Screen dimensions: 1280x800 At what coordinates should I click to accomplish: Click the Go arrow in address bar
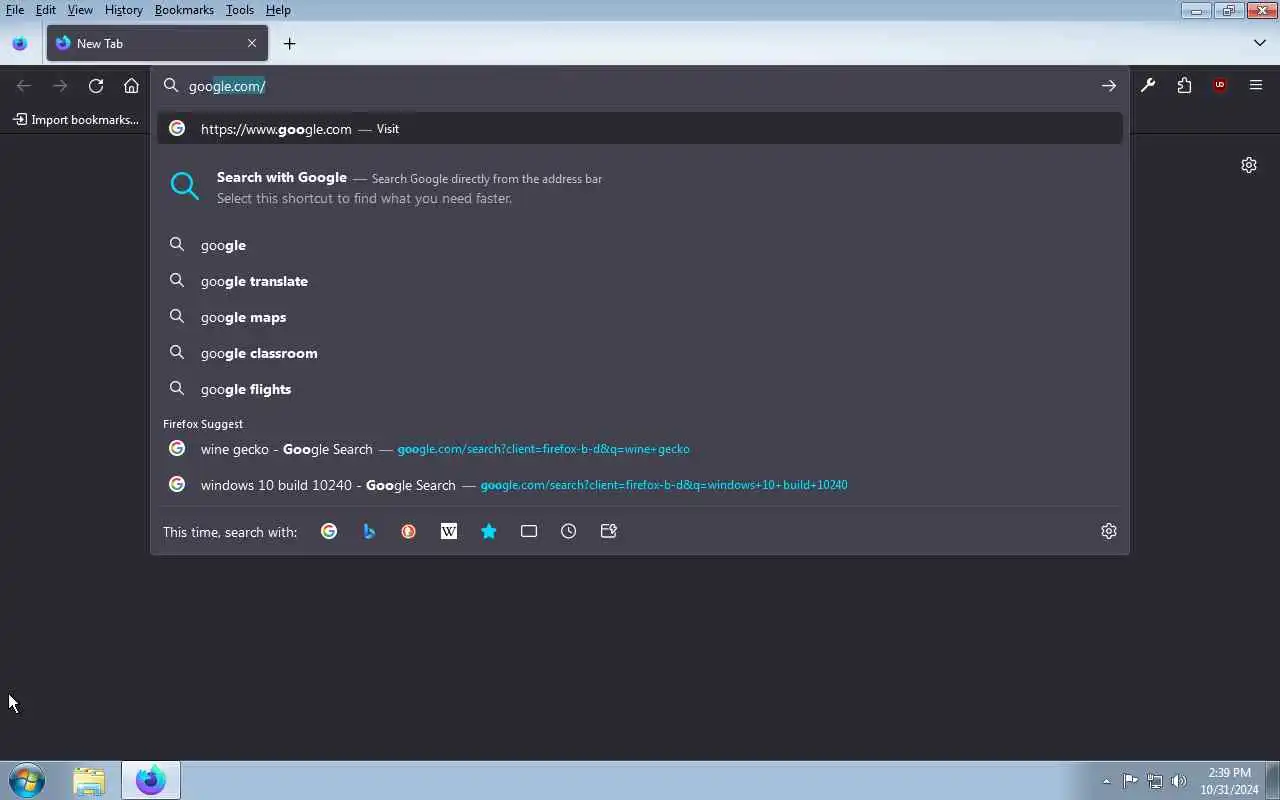[1108, 86]
